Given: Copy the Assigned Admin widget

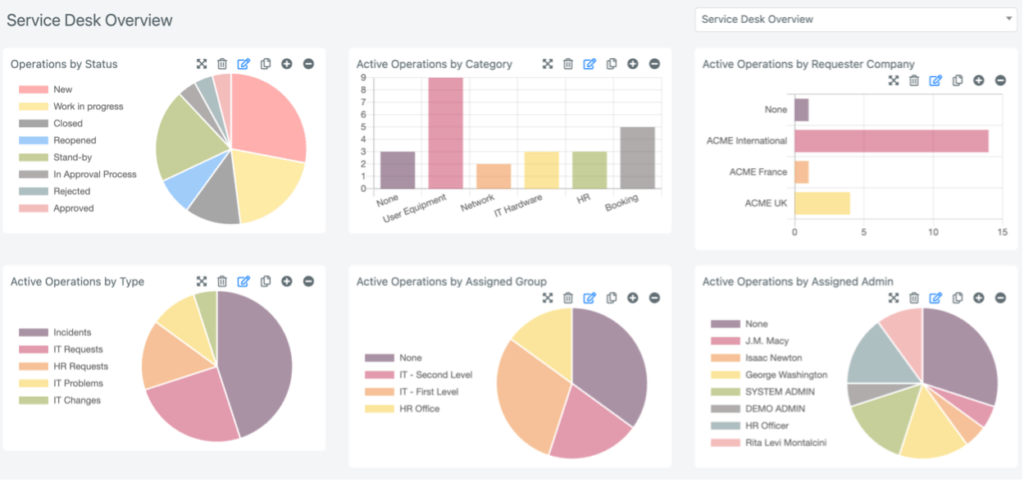Looking at the screenshot, I should click(x=957, y=298).
